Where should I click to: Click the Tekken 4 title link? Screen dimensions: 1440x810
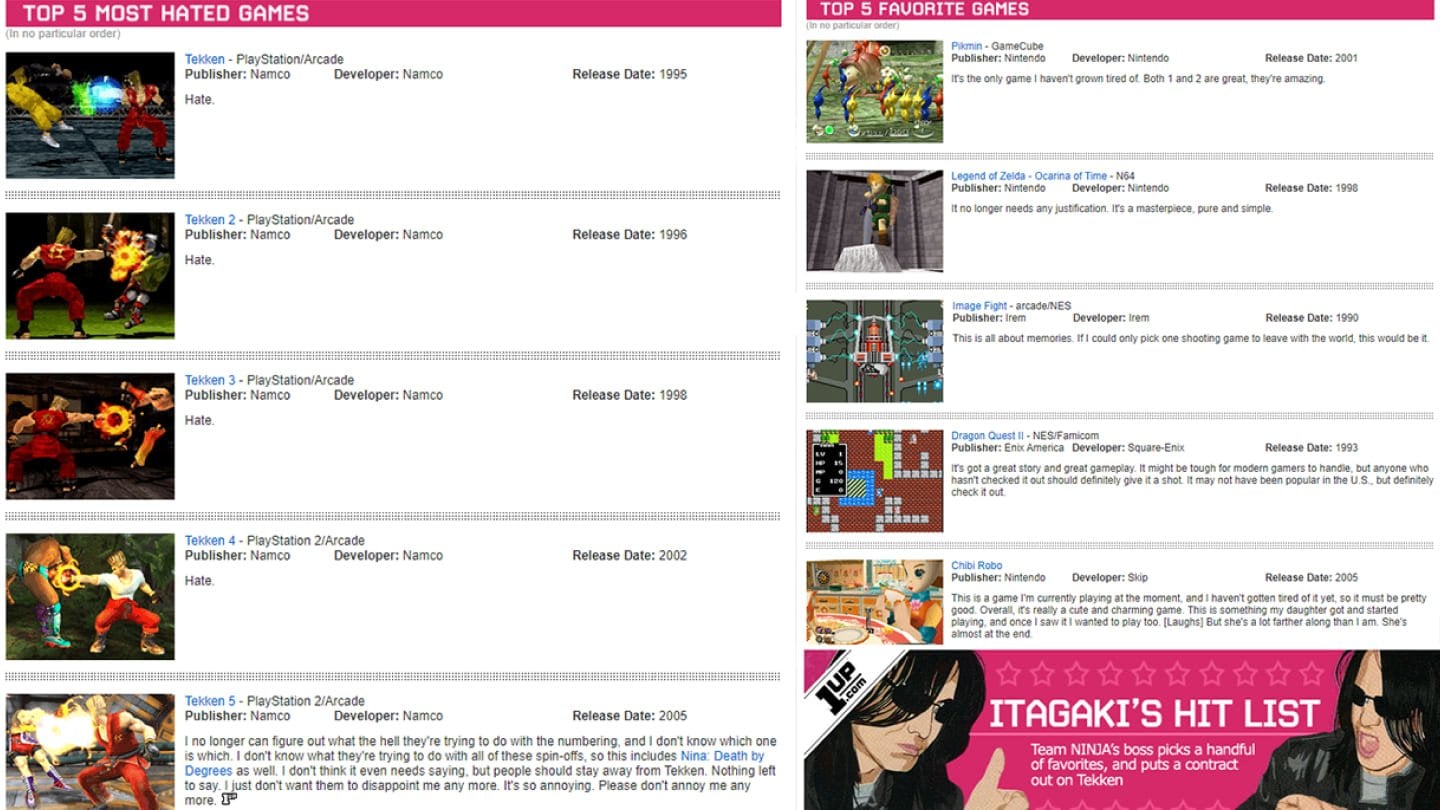[x=209, y=541]
